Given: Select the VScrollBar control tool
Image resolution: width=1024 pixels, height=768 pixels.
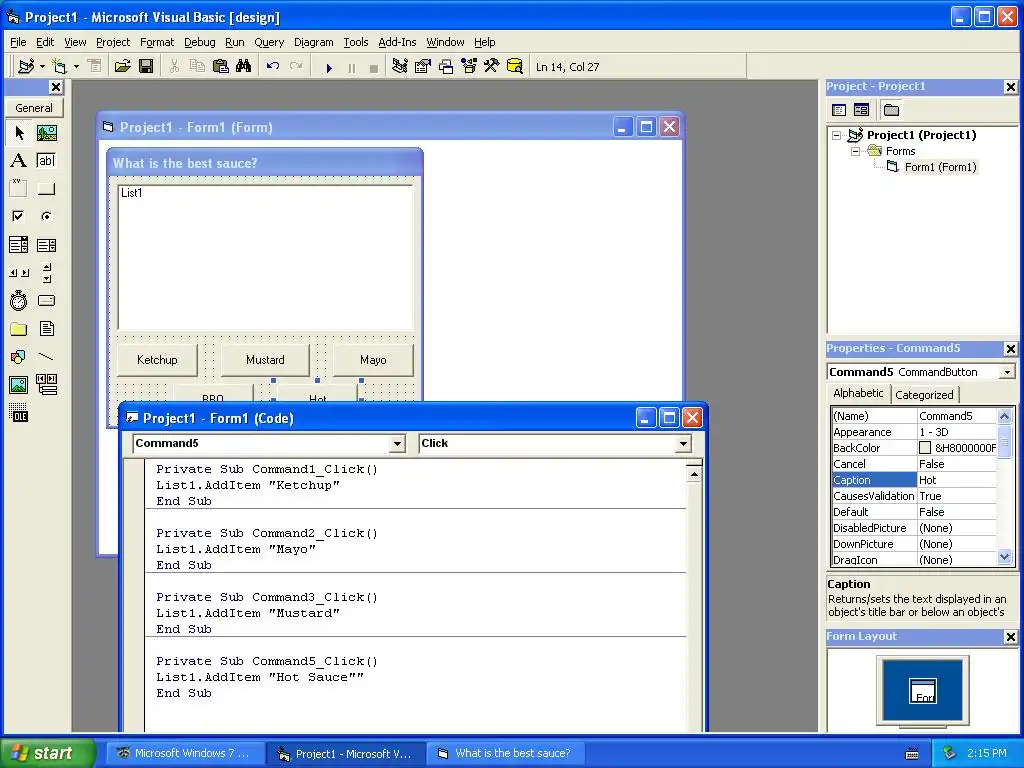Looking at the screenshot, I should click(x=46, y=273).
